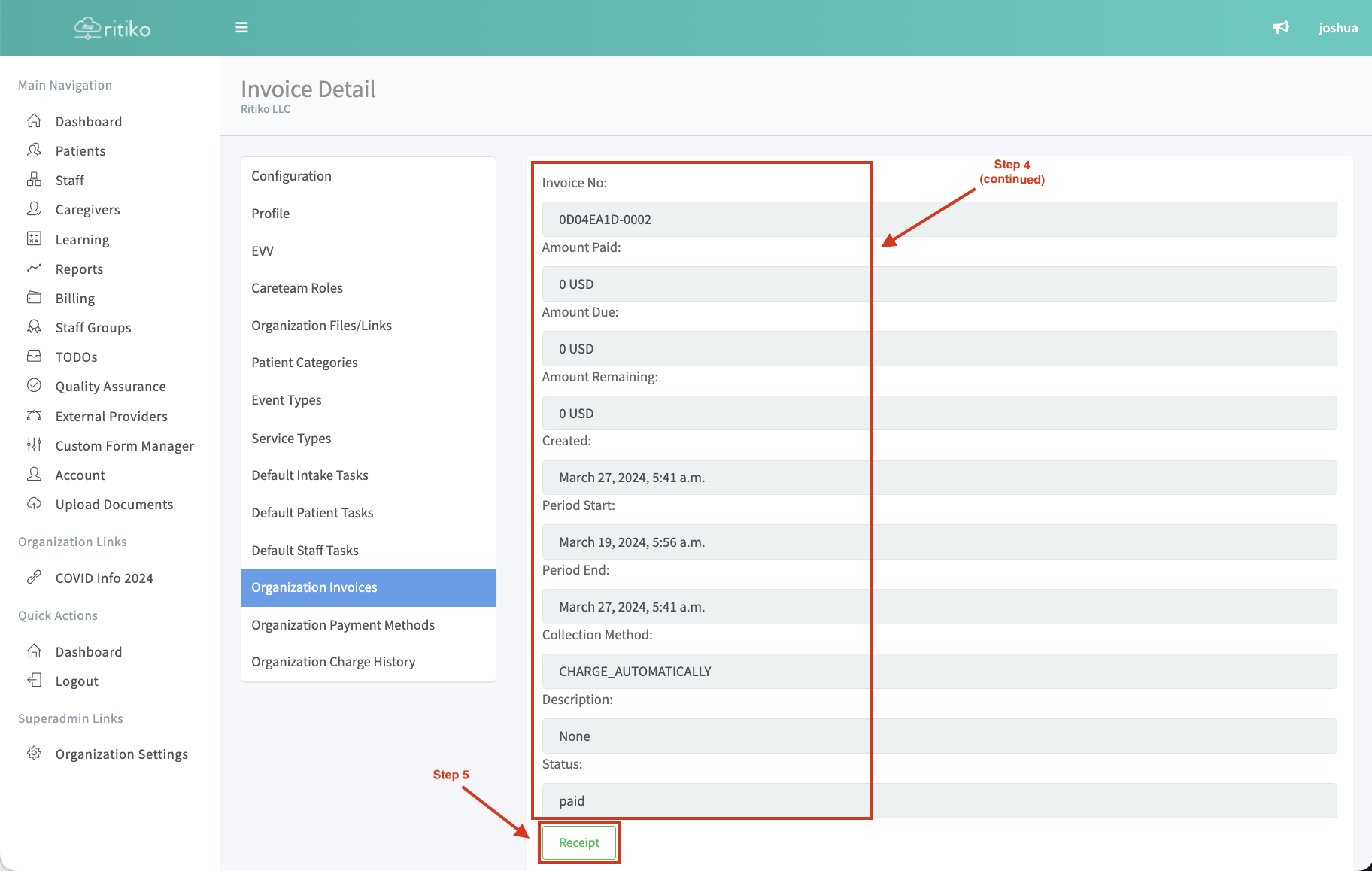Go to Reports in main navigation

79,269
